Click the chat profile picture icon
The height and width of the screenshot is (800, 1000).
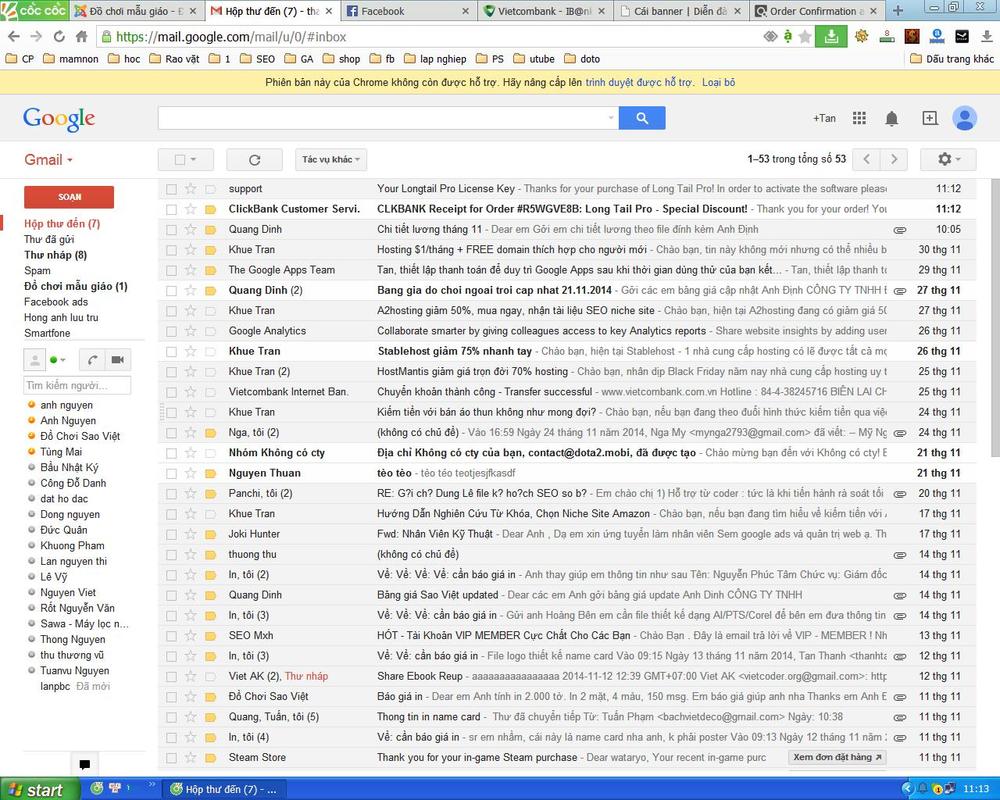point(34,360)
